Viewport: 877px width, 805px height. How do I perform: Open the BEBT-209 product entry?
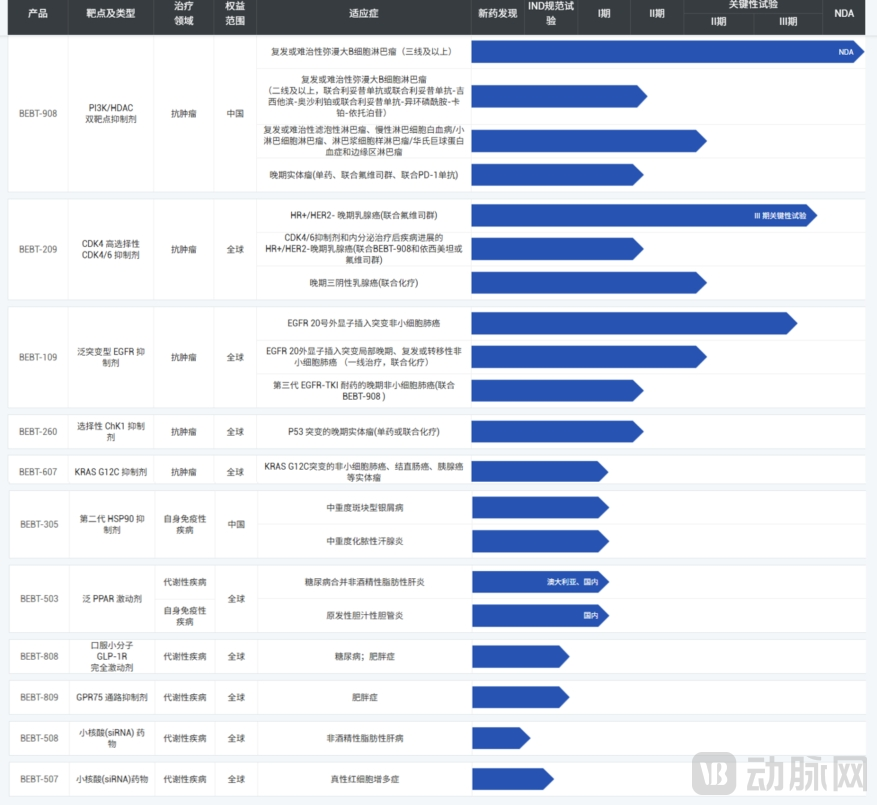click(x=38, y=250)
